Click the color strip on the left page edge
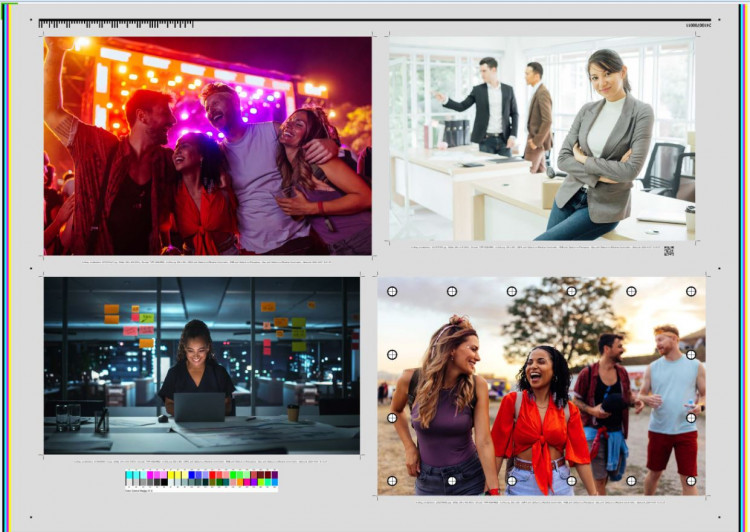Viewport: 750px width, 532px height. tap(5, 266)
